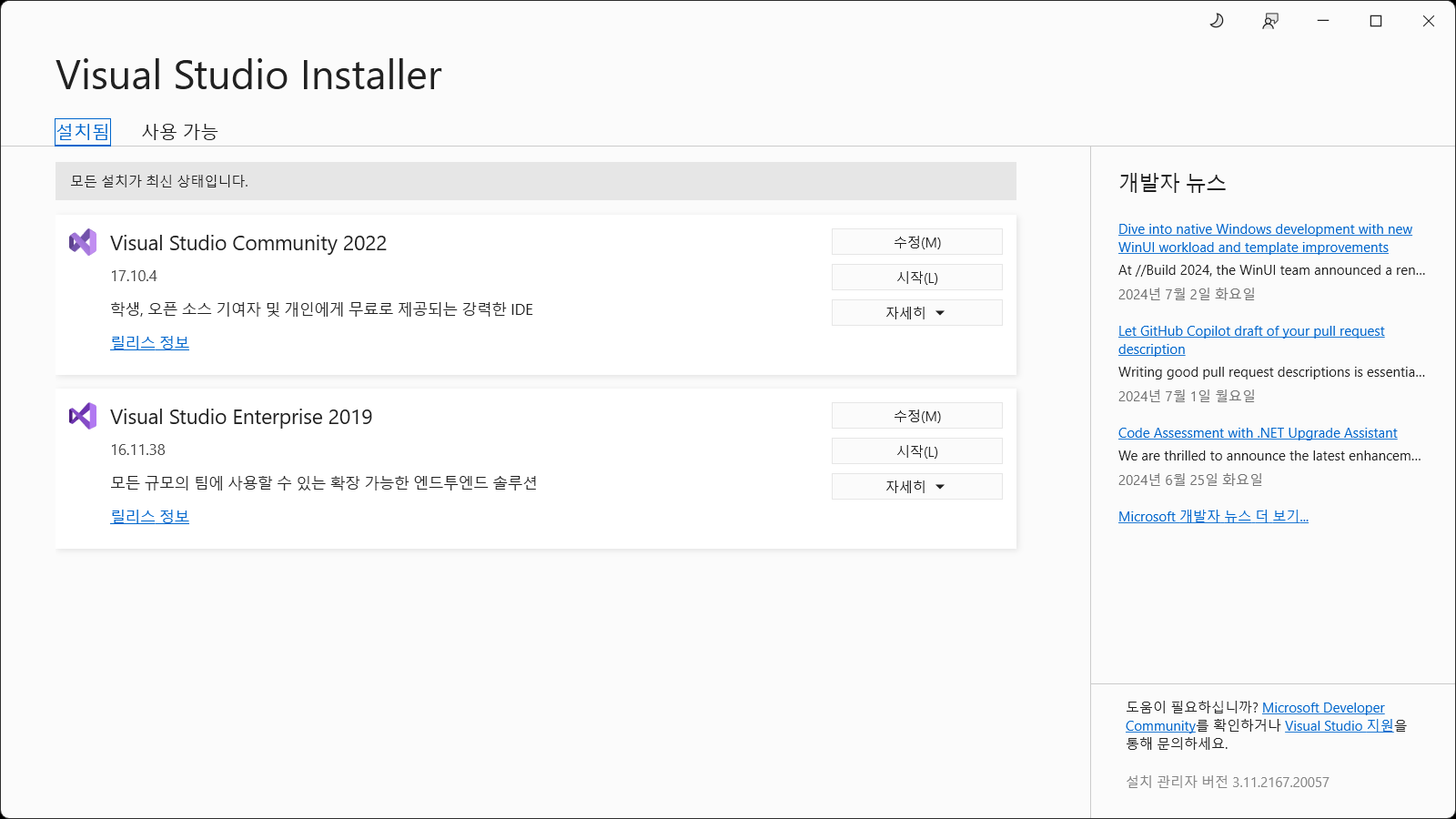Click news summary starting At //Build 2024
The image size is (1456, 819).
pyautogui.click(x=1272, y=270)
